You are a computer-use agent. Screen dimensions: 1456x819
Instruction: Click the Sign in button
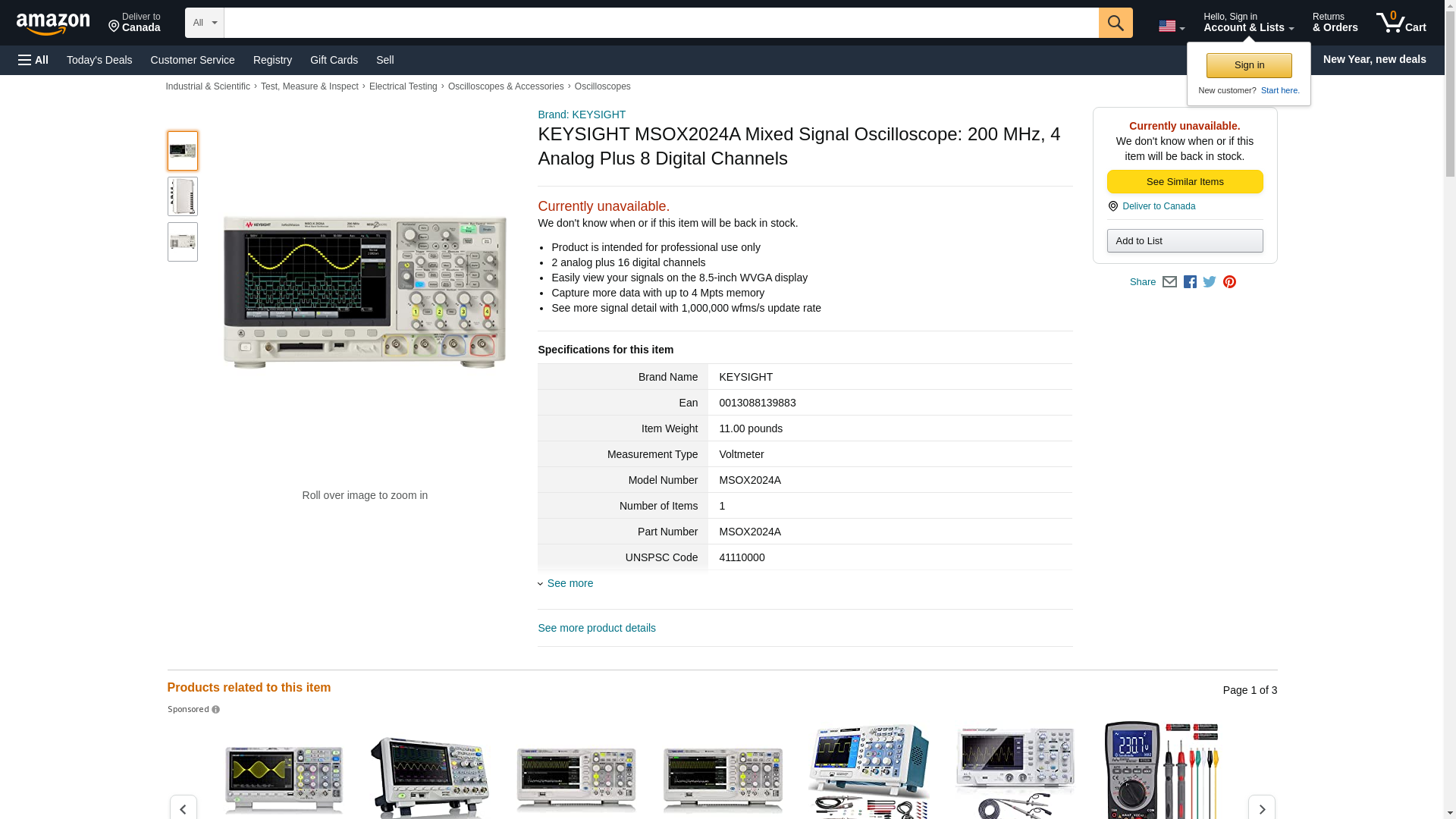pos(1248,65)
